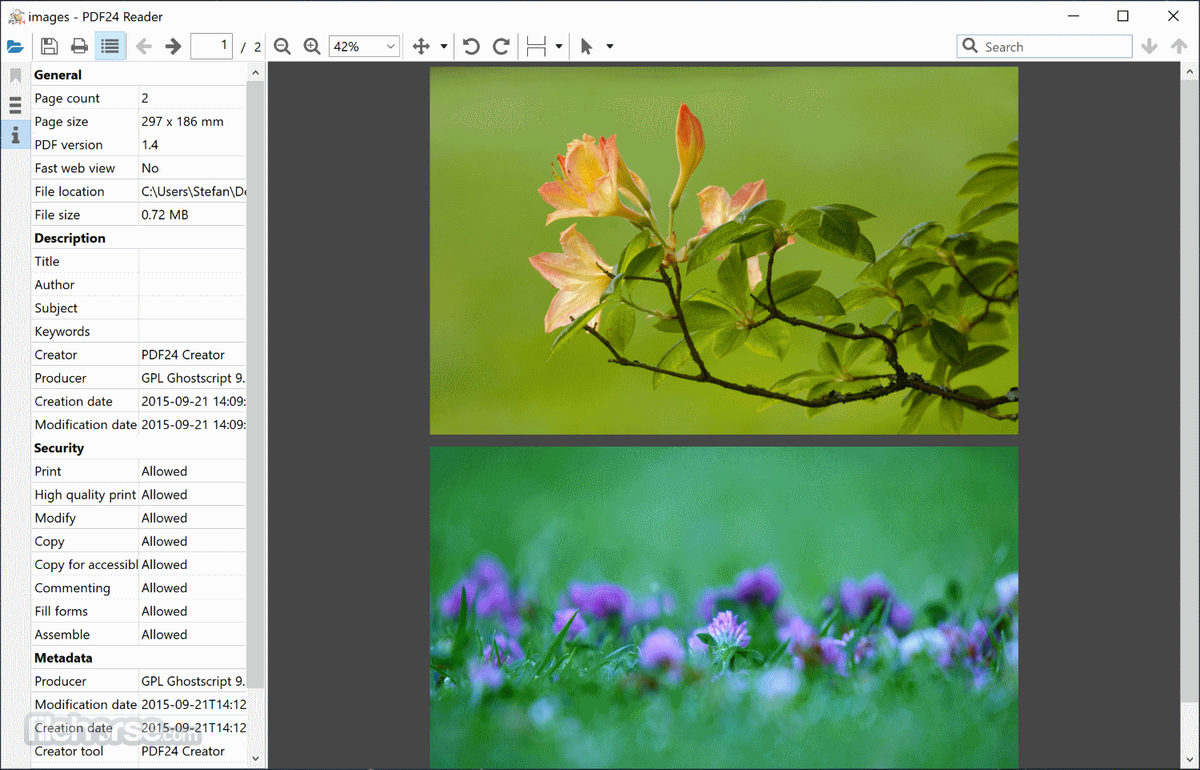Find previous search result up arrow
This screenshot has height=770, width=1200.
1178,46
